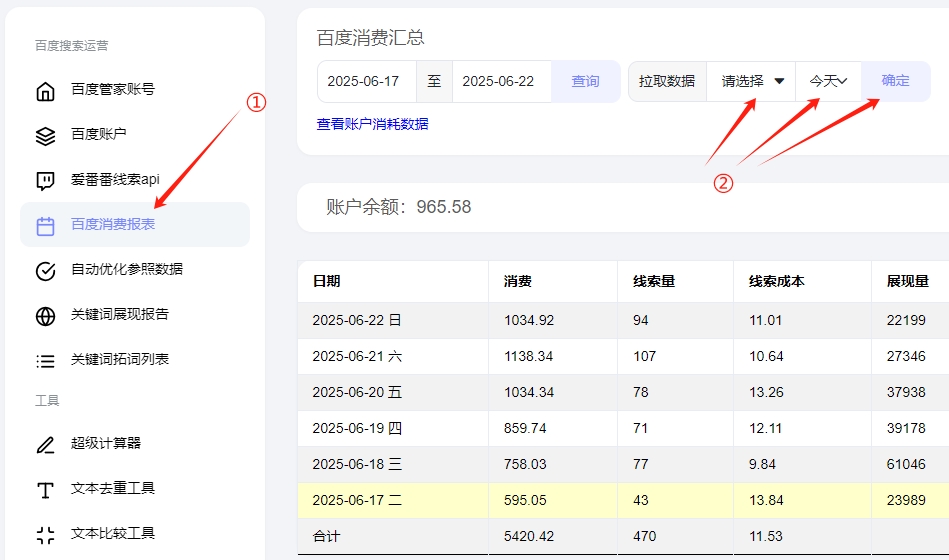
Task: Select the 2025-06-21 六 row date
Action: tap(357, 356)
